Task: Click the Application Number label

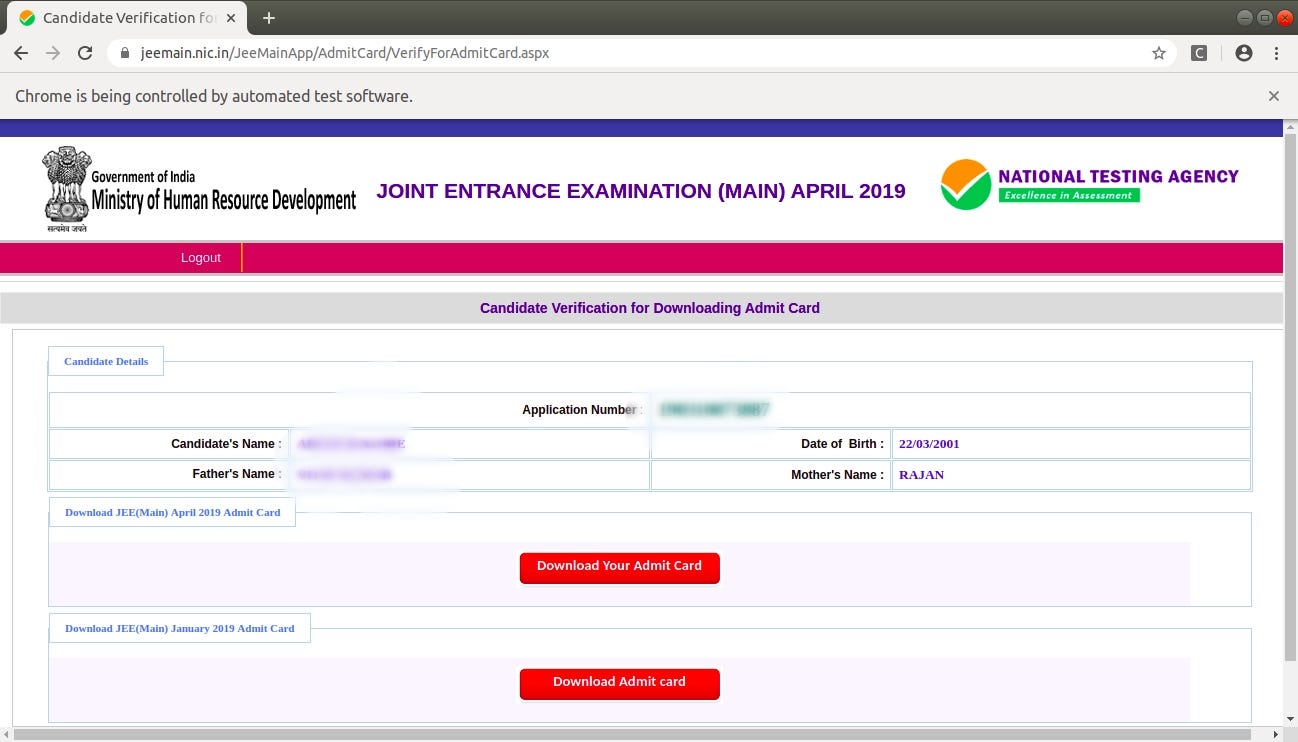Action: [581, 410]
